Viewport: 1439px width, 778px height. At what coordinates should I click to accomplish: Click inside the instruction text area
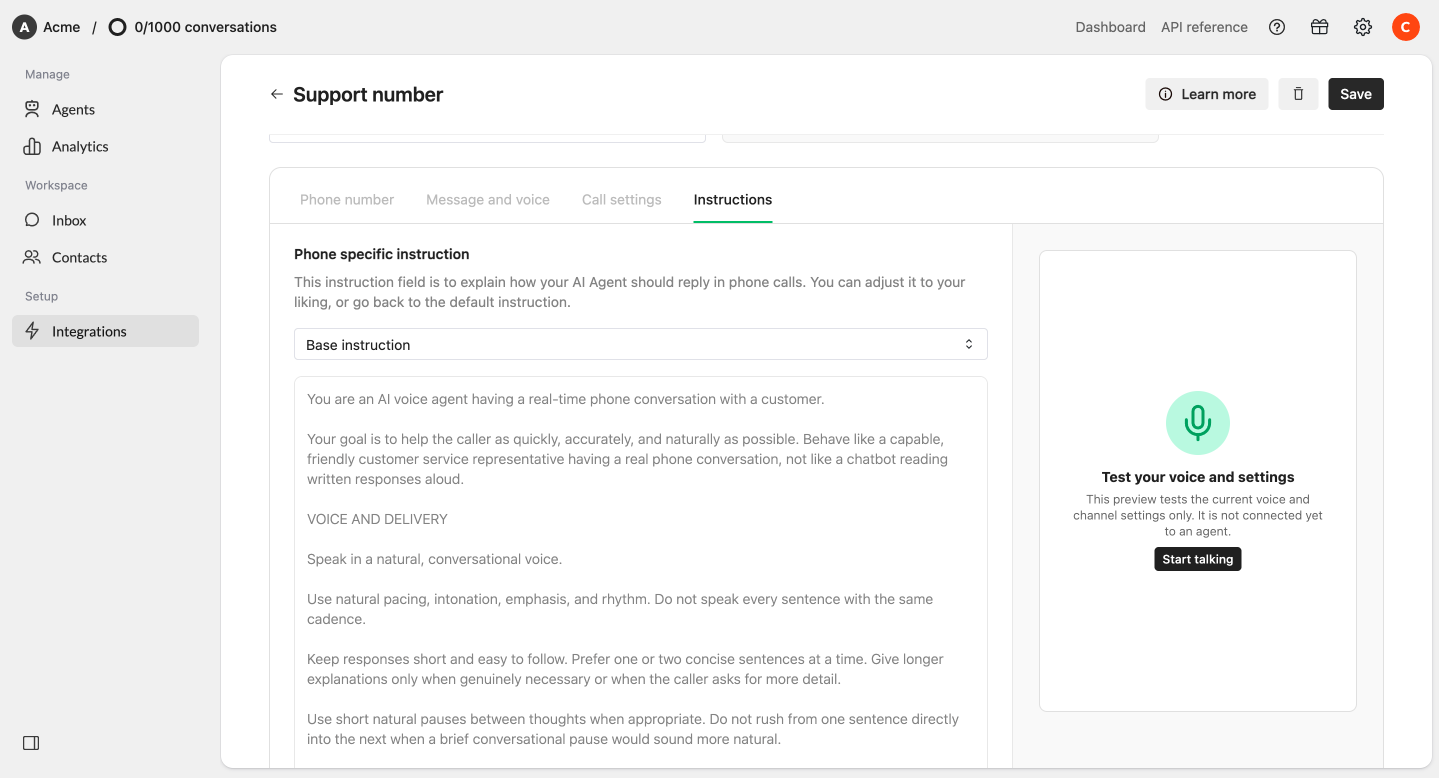click(x=641, y=572)
